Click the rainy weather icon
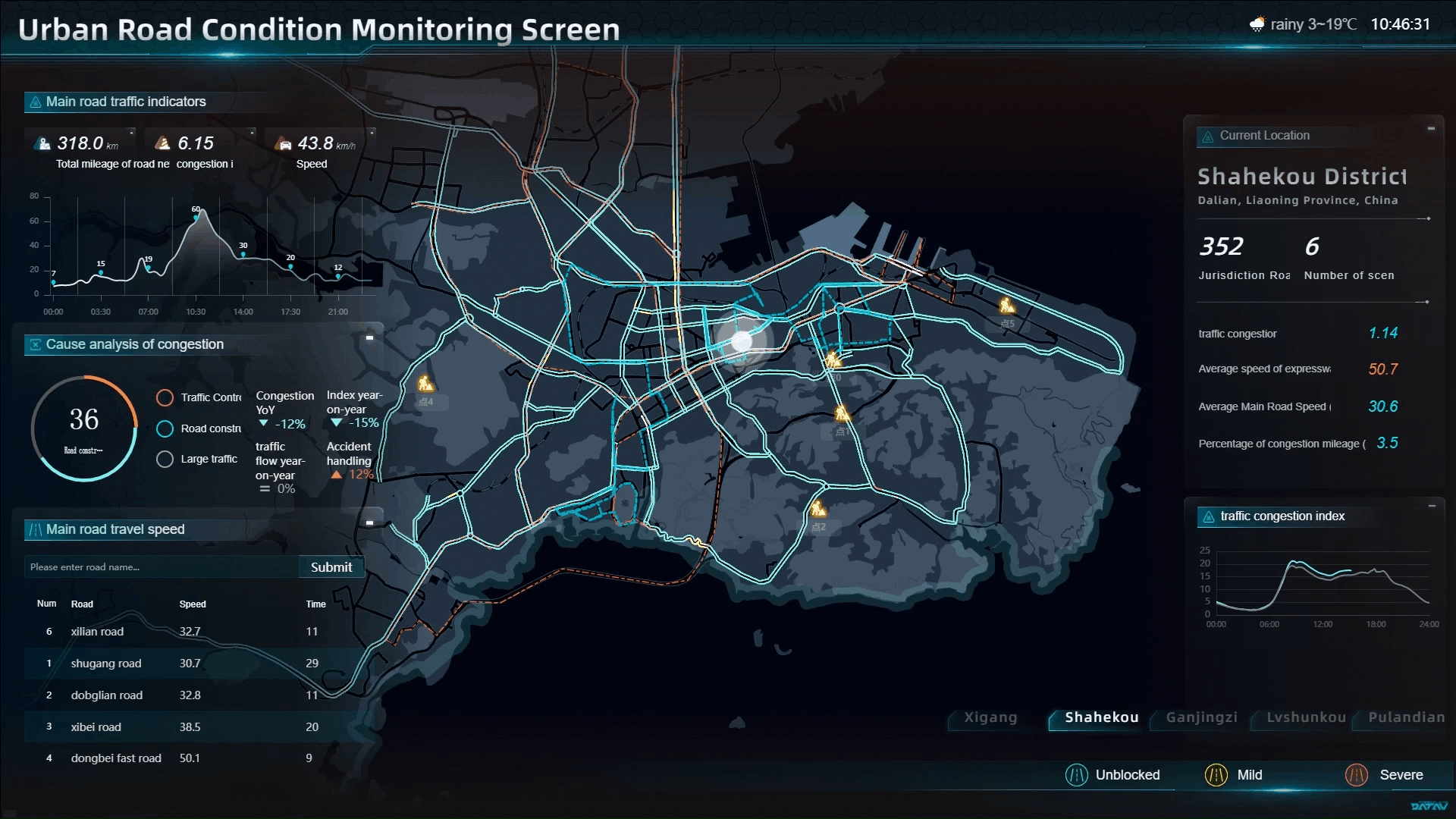This screenshot has height=819, width=1456. [1257, 24]
